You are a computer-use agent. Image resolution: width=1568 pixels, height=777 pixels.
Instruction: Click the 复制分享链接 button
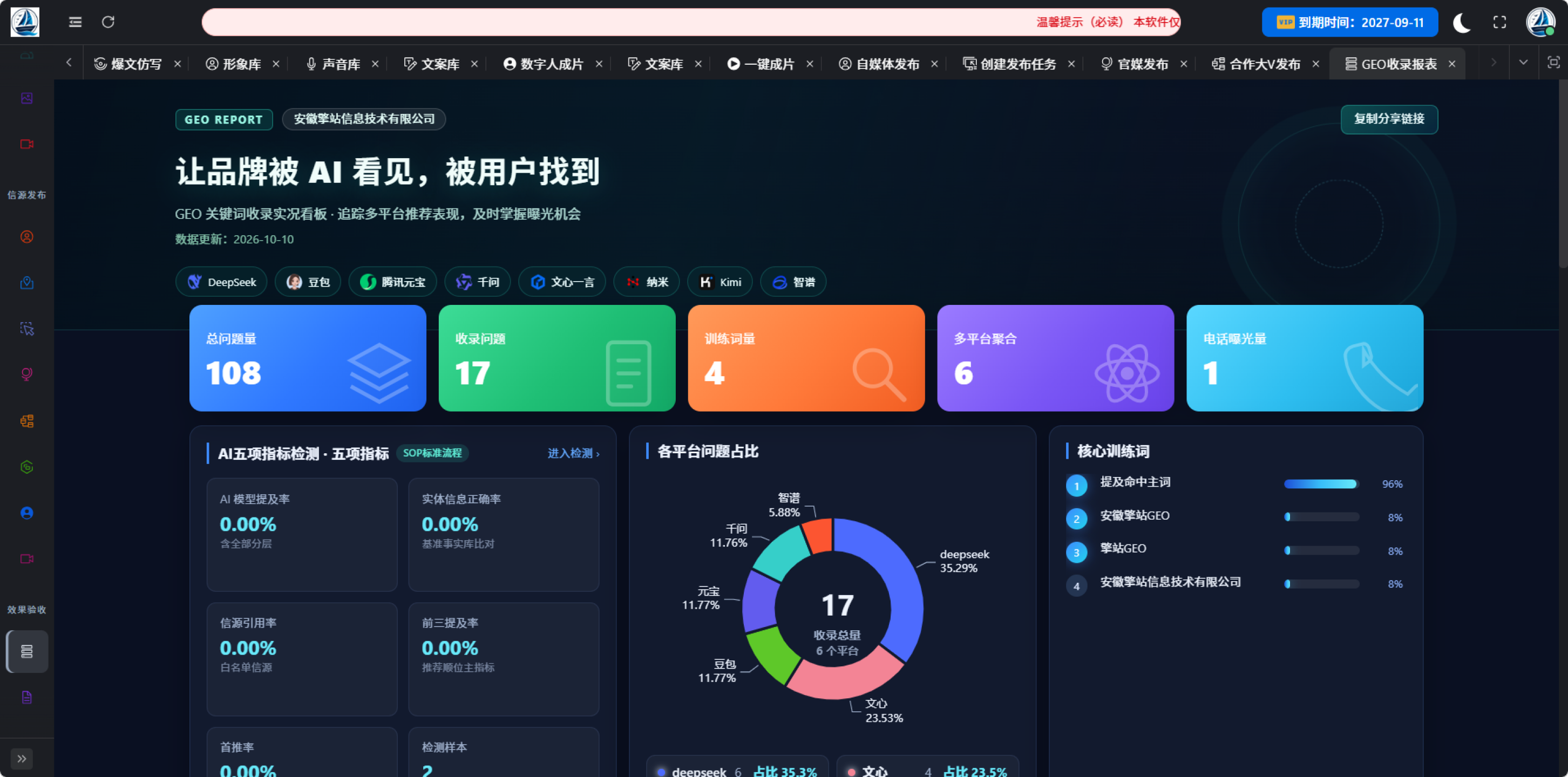click(x=1389, y=119)
